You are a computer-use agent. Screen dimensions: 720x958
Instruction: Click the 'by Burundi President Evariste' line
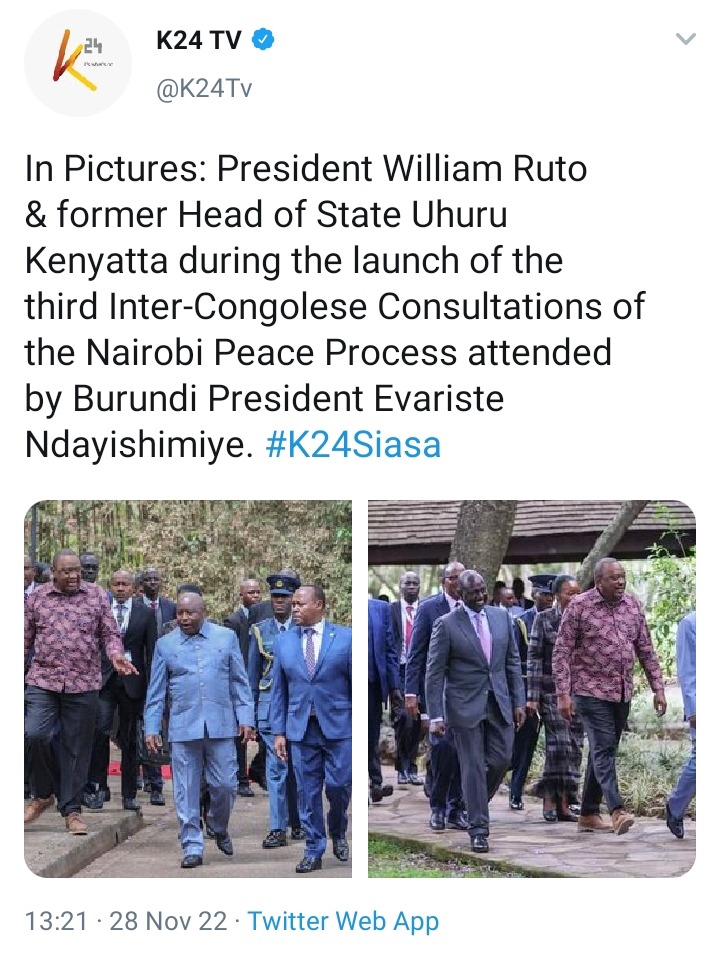click(x=264, y=399)
